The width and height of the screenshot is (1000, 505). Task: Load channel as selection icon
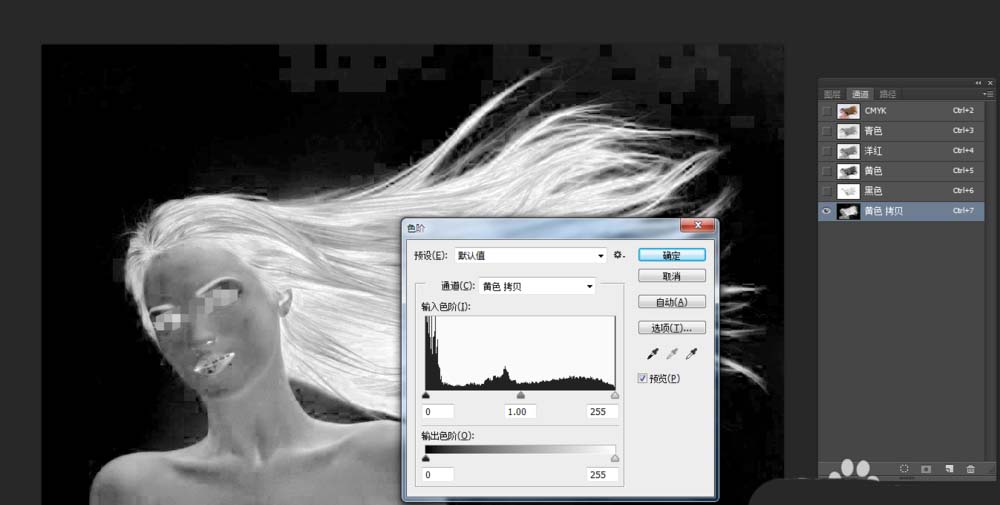tap(904, 468)
